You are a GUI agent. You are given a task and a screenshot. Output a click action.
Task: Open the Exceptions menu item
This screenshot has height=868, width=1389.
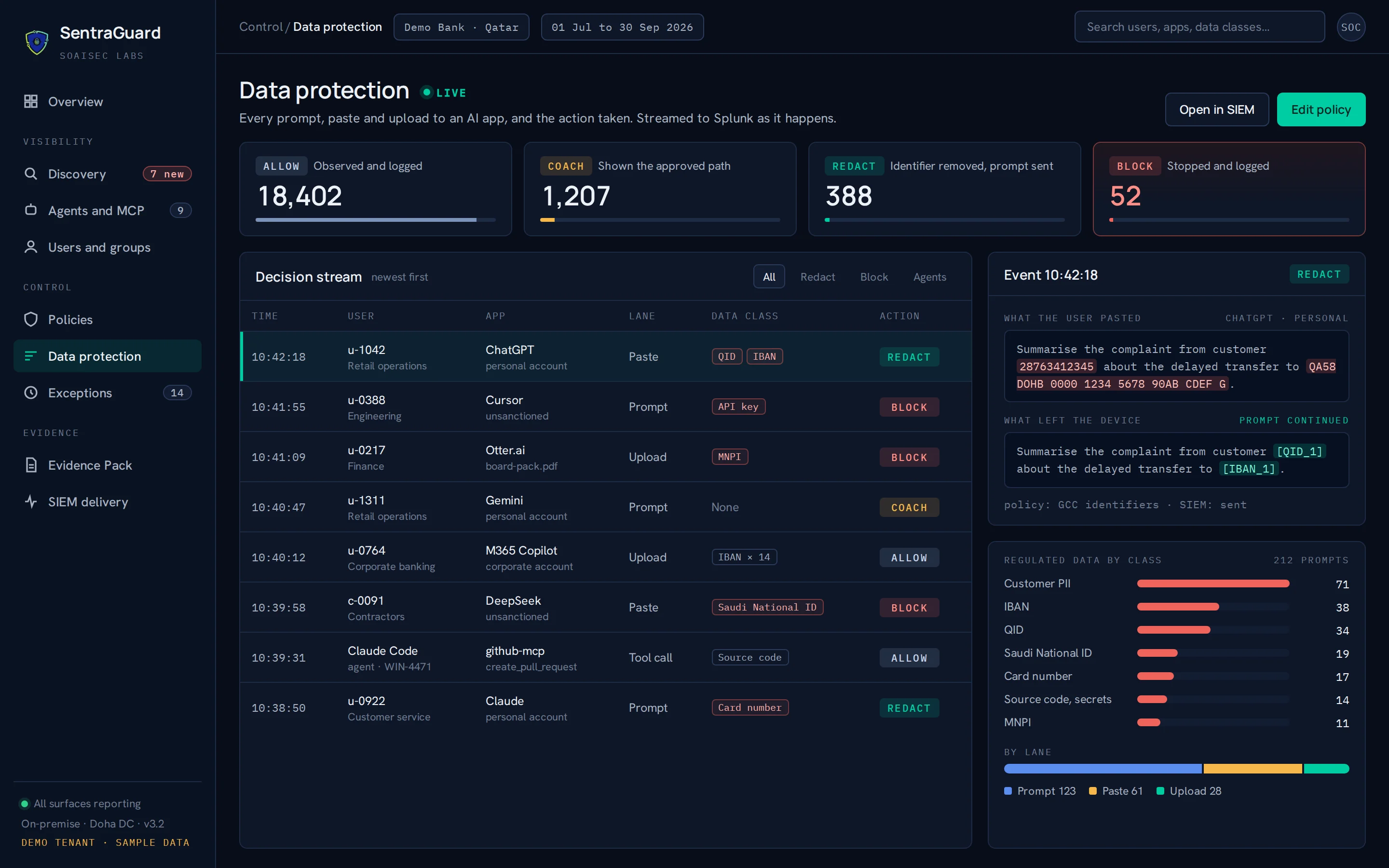(x=108, y=393)
